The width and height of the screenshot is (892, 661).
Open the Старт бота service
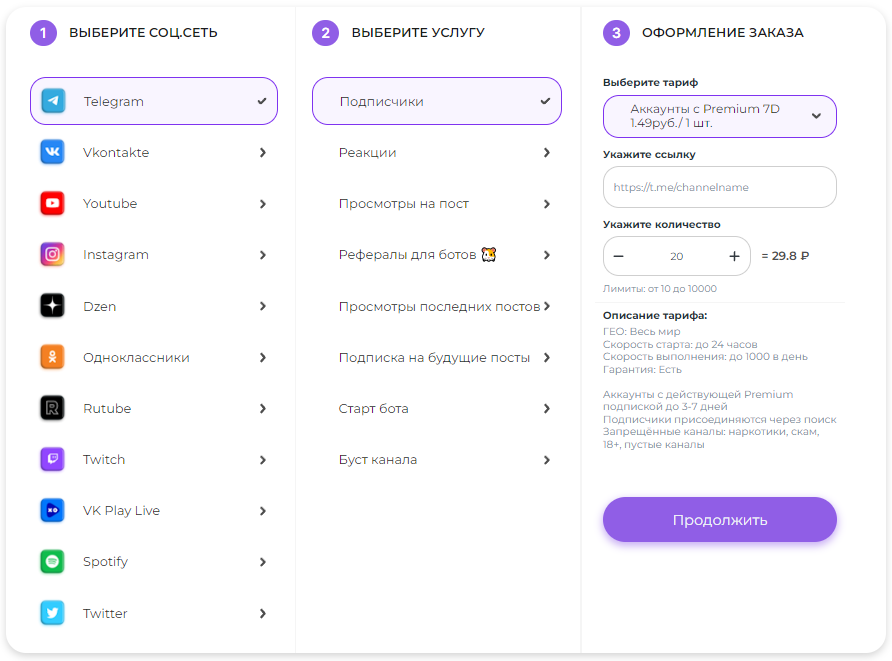374,408
